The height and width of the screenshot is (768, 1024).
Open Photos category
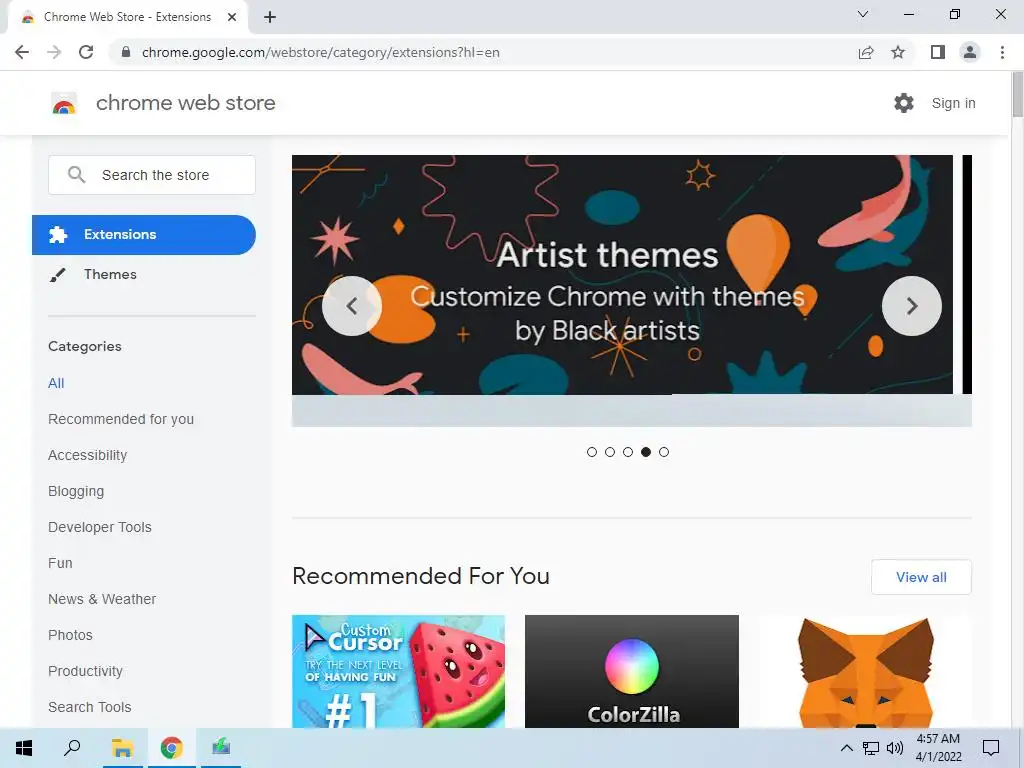[x=71, y=635]
